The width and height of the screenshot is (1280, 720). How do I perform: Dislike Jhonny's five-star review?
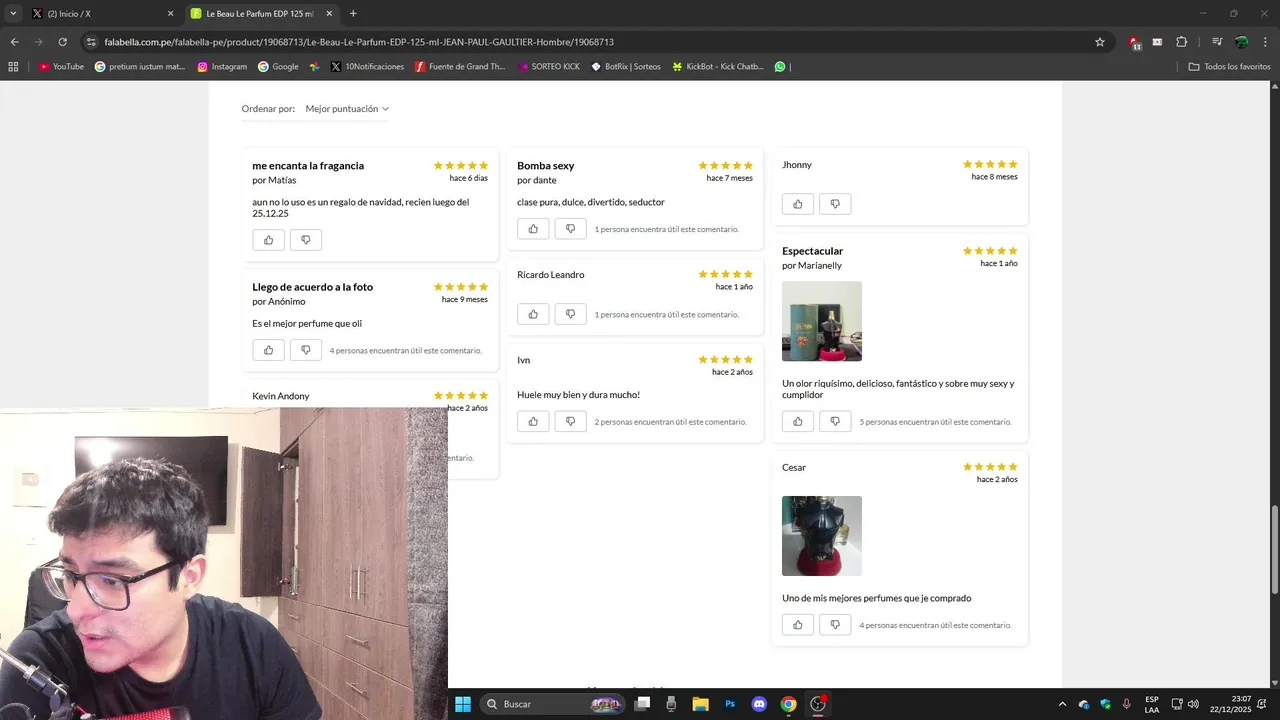pyautogui.click(x=835, y=204)
